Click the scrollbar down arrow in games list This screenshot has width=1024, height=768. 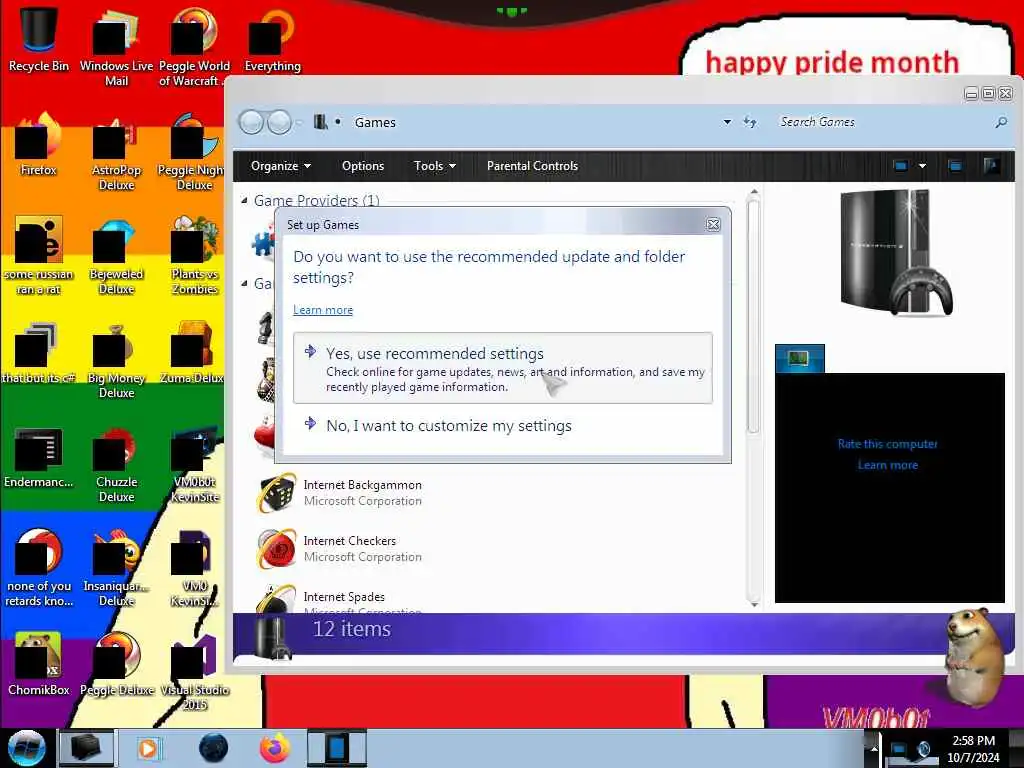754,604
